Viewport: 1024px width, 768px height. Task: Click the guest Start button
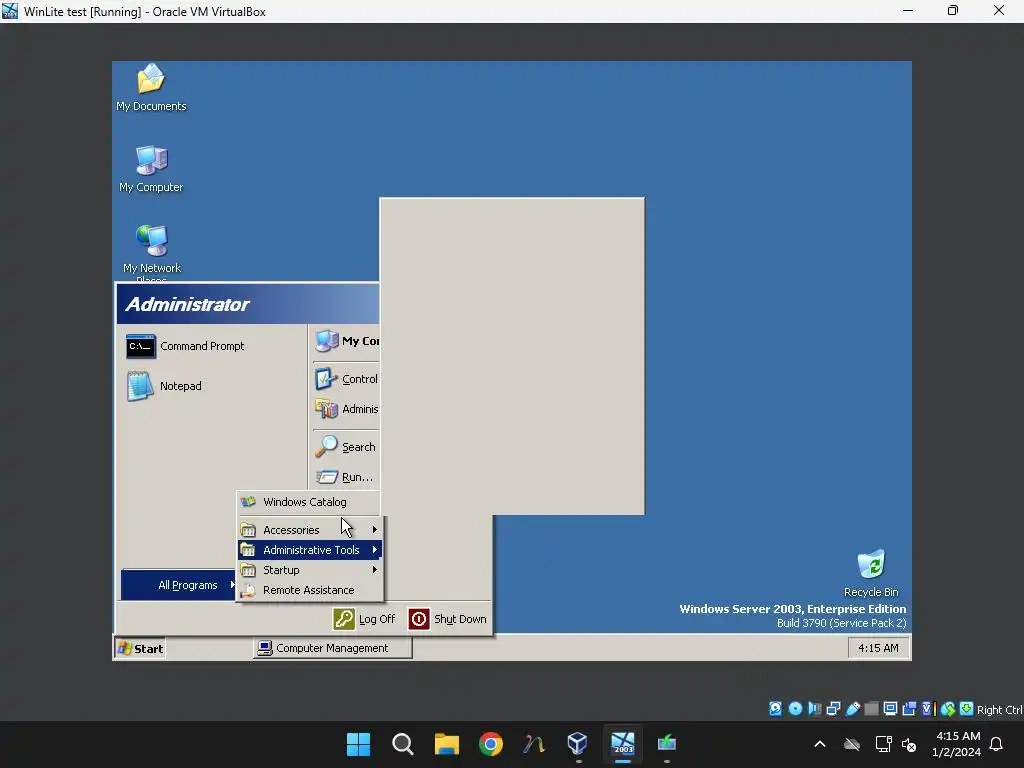pyautogui.click(x=140, y=648)
